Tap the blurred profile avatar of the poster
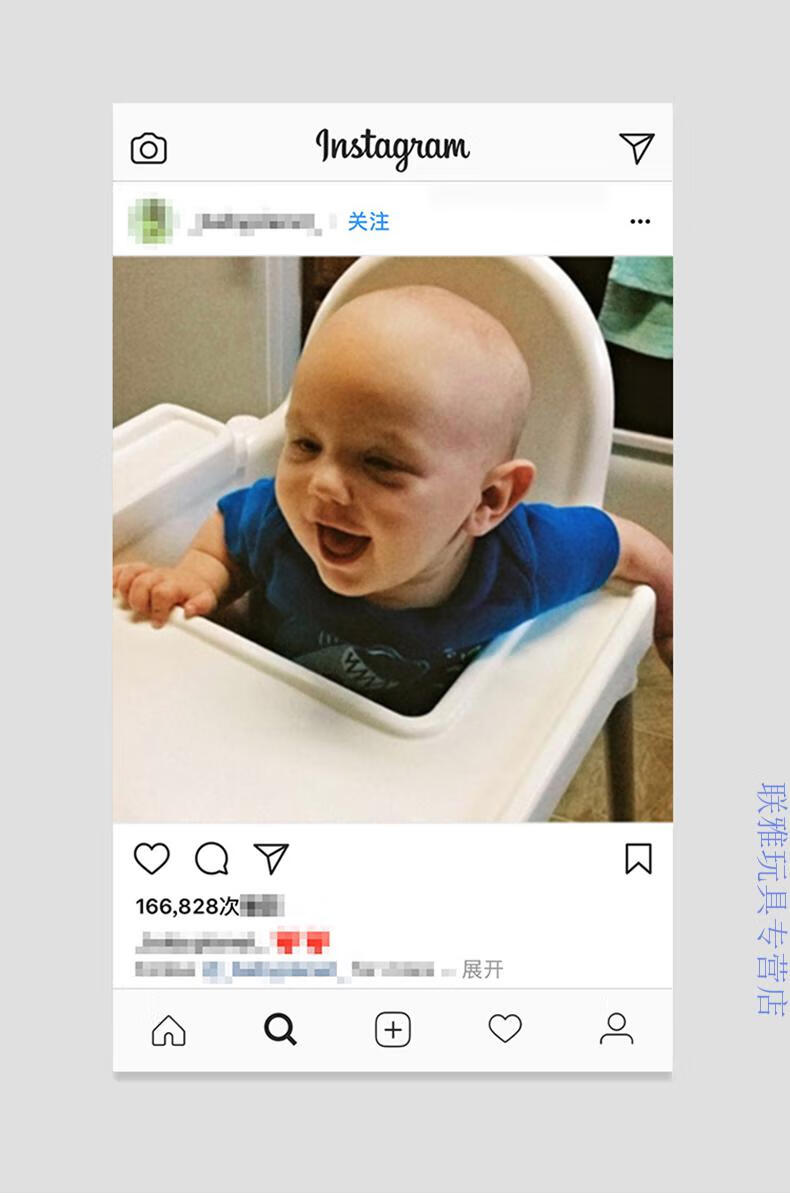 152,221
